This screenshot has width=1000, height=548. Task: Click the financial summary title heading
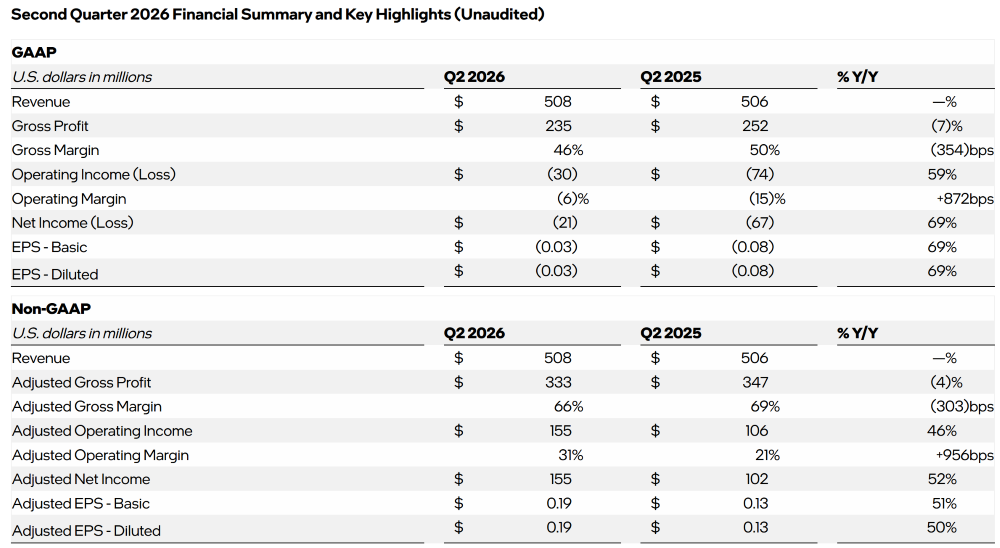(x=277, y=14)
